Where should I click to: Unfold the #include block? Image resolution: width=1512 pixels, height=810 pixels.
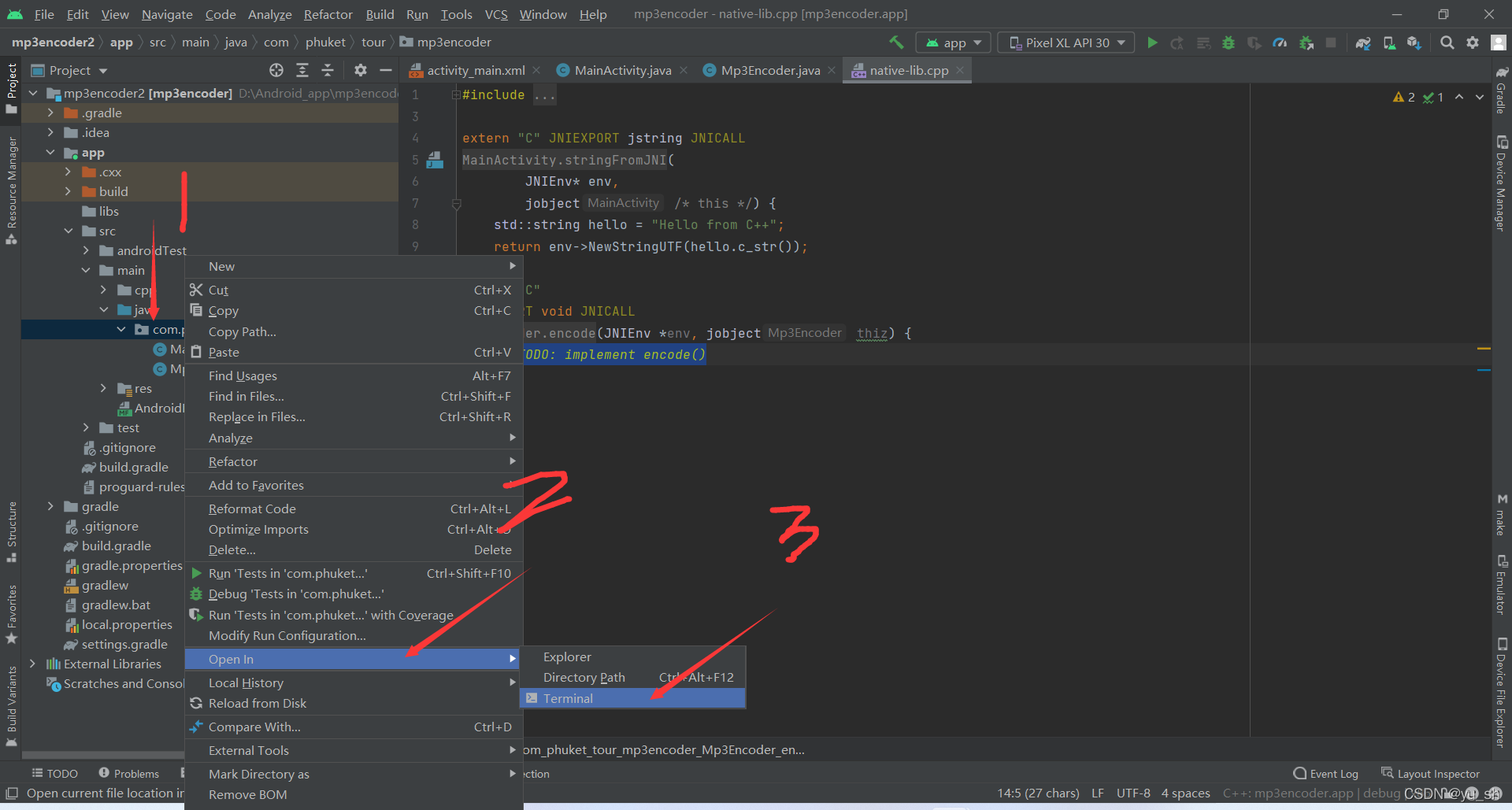(x=455, y=94)
